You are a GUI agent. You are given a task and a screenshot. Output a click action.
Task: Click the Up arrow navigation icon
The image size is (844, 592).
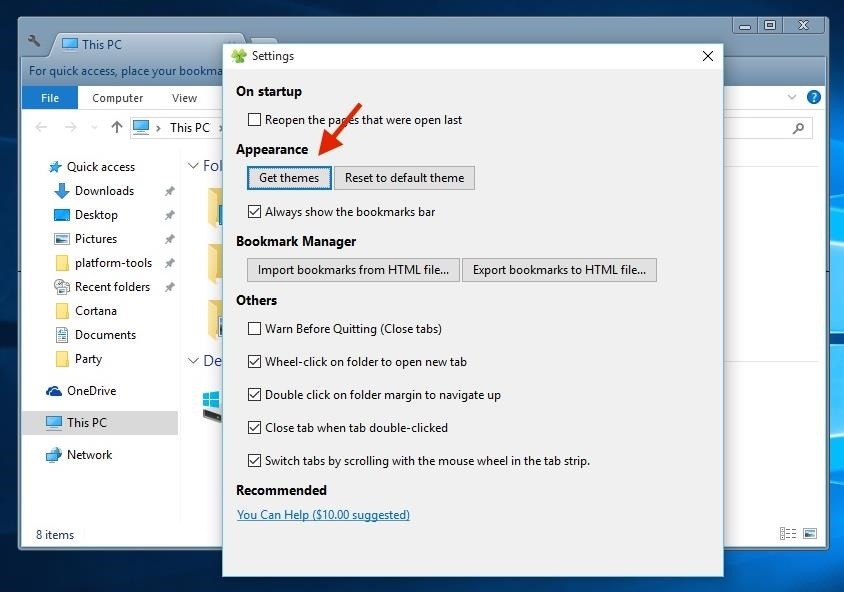click(116, 128)
